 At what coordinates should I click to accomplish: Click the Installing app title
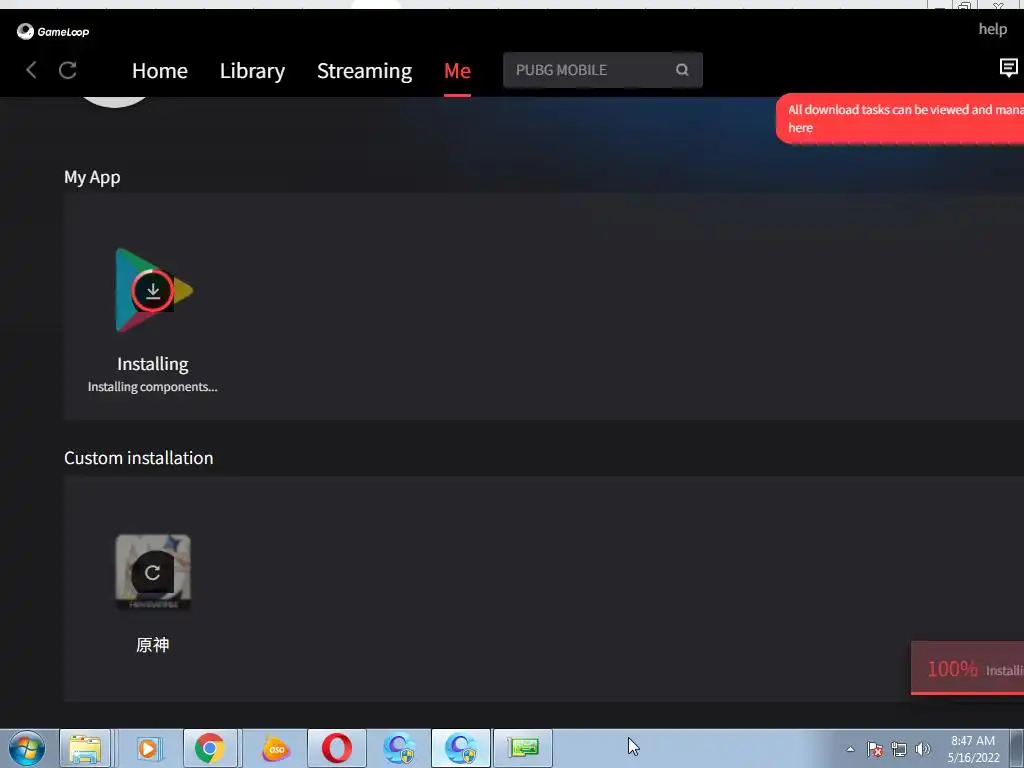coord(153,364)
